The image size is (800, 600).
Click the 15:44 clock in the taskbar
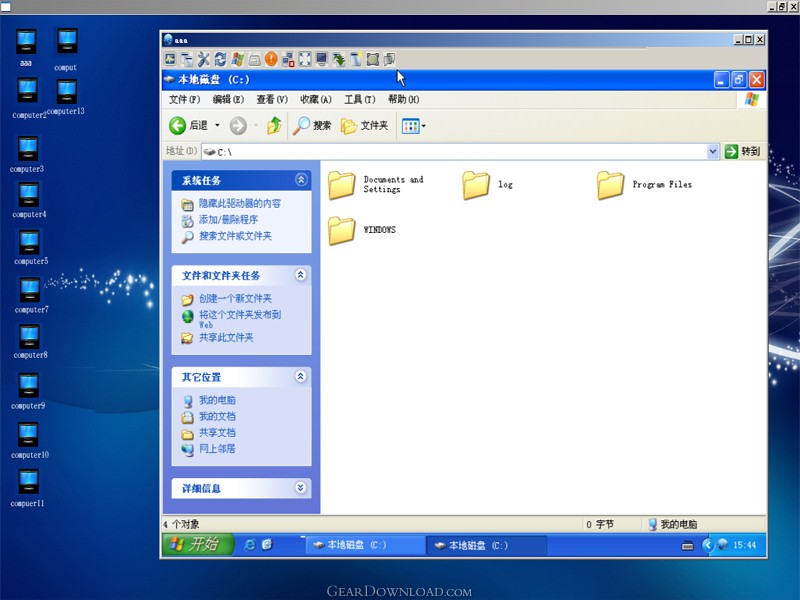[744, 545]
